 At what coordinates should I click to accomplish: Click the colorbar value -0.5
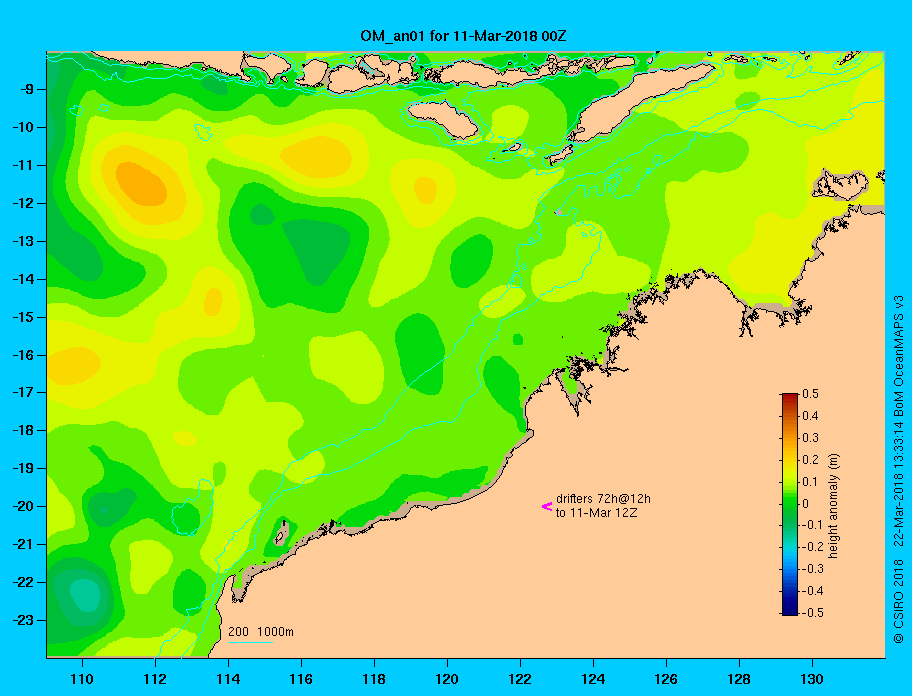click(813, 613)
